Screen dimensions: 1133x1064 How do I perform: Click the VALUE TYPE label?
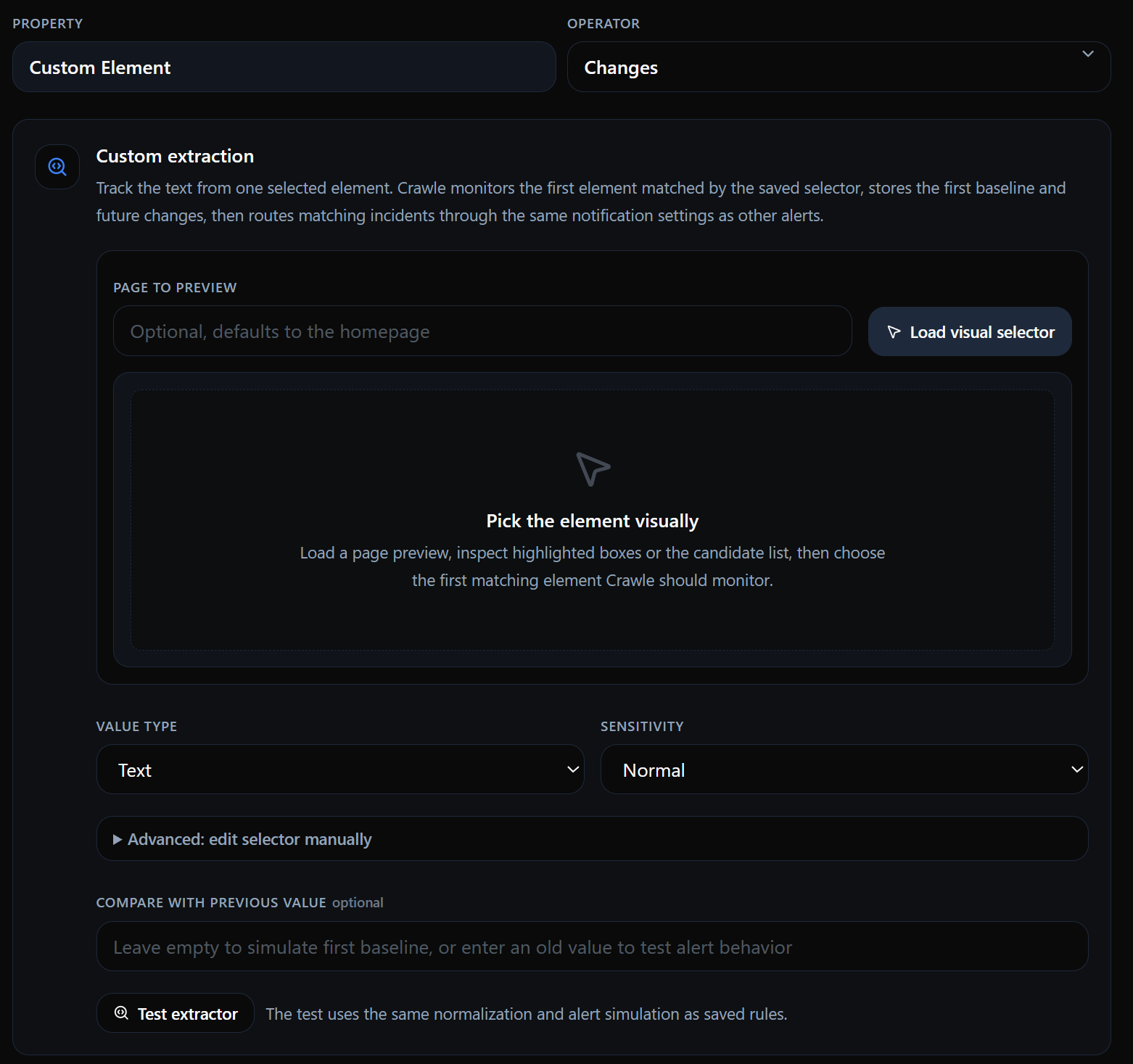tap(136, 726)
